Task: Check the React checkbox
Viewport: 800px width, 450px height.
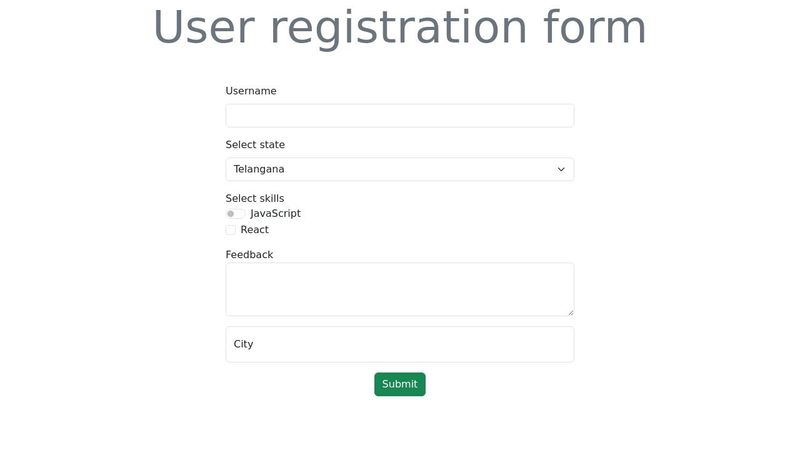Action: click(231, 230)
